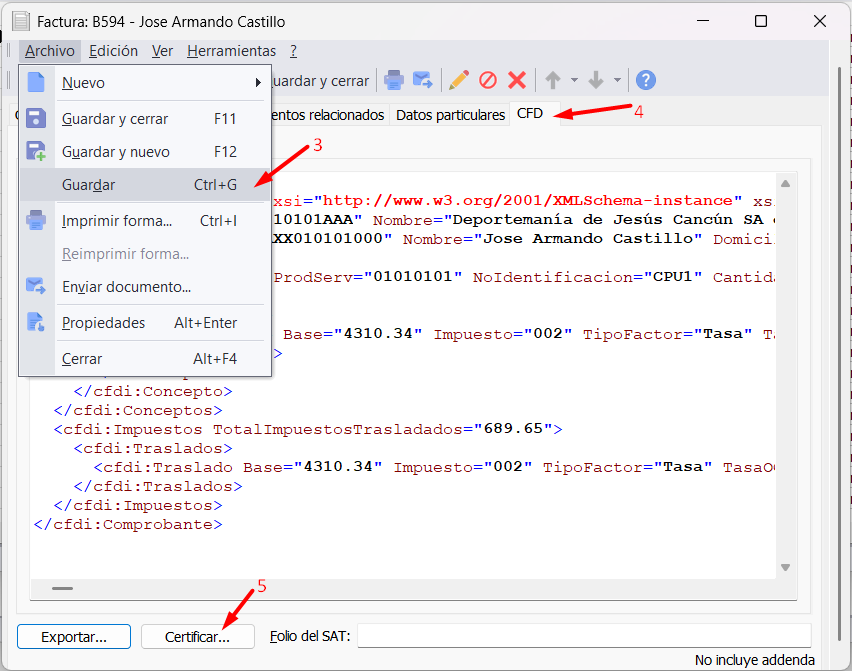Click the vertical scrollbar down arrow
The image size is (852, 671).
pyautogui.click(x=787, y=568)
